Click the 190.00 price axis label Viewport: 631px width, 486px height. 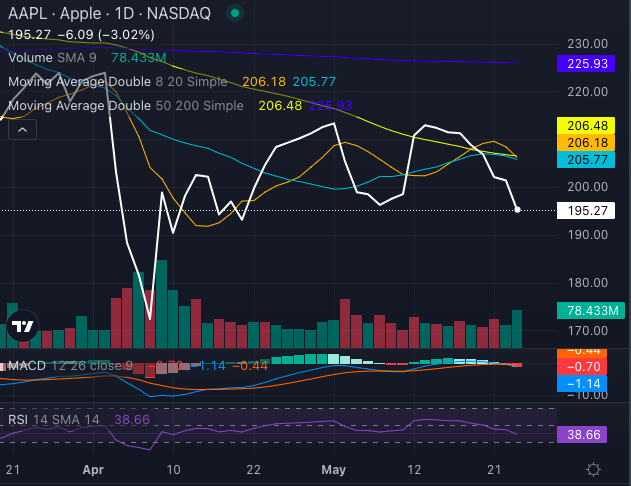588,235
